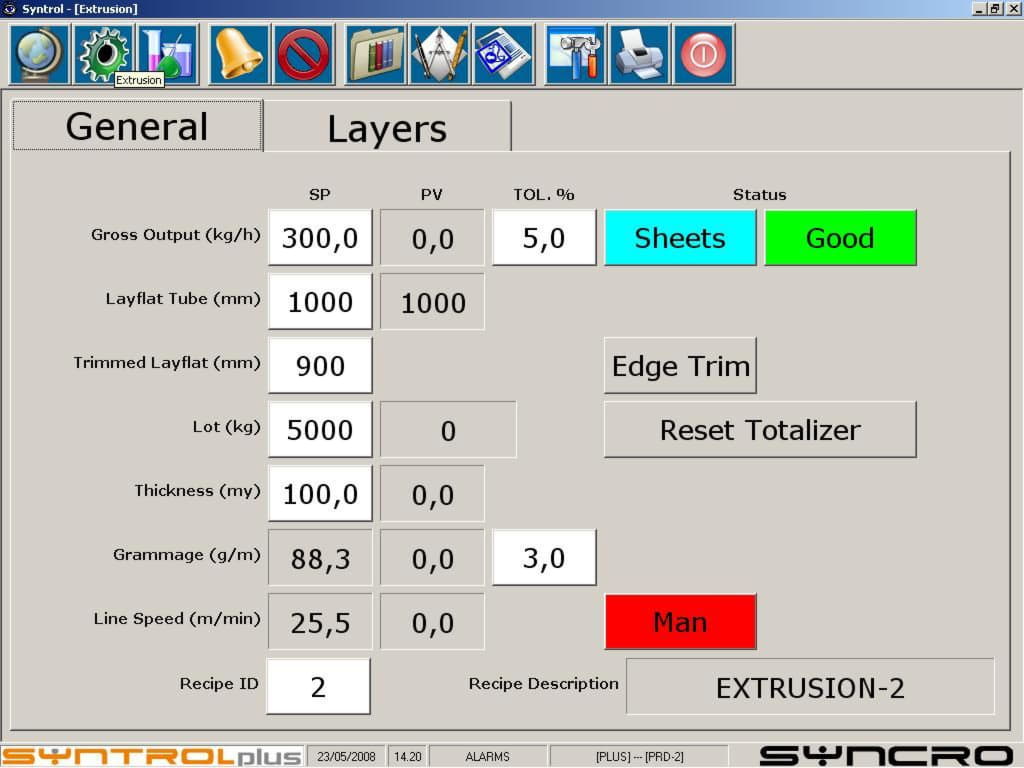Click the globe overview icon
The image size is (1024, 768).
[40, 54]
